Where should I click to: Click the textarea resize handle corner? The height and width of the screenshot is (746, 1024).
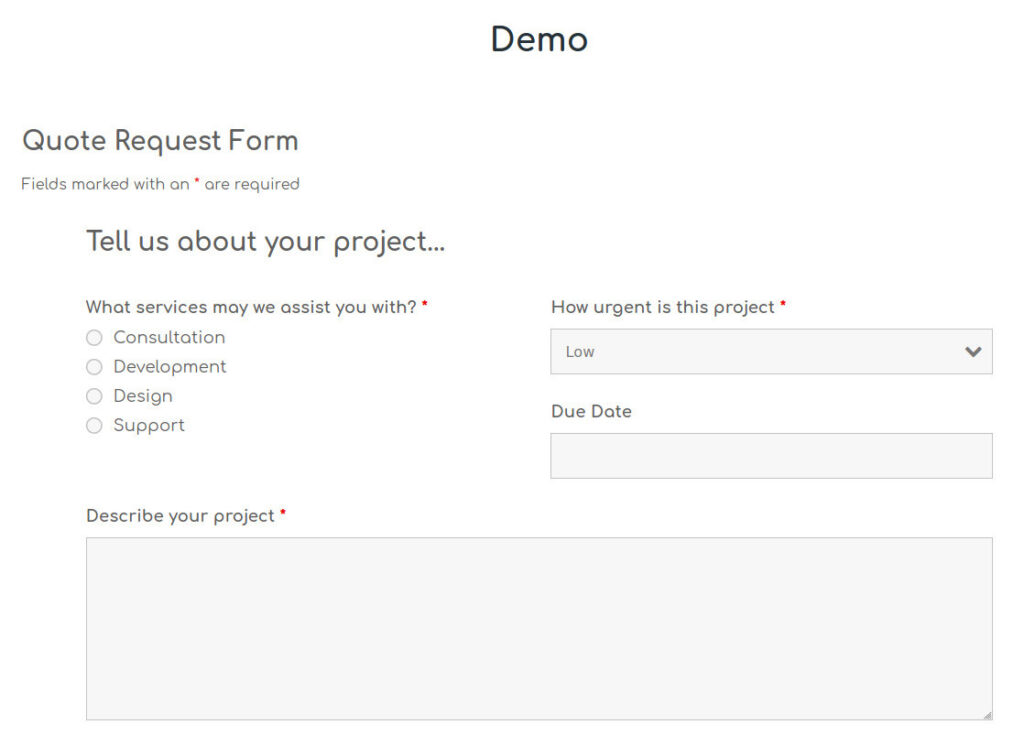[x=987, y=715]
